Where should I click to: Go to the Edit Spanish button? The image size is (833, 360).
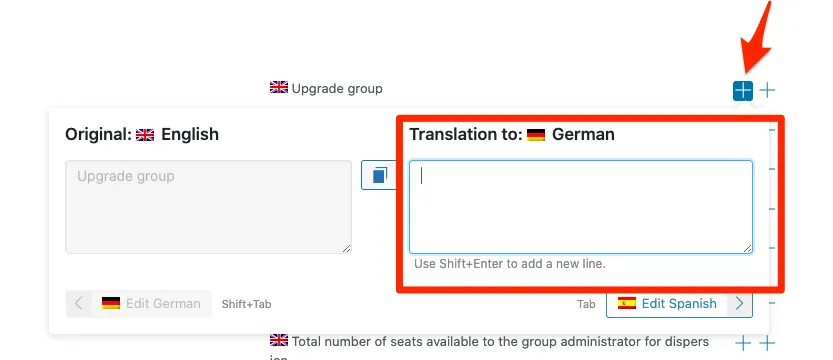(679, 303)
